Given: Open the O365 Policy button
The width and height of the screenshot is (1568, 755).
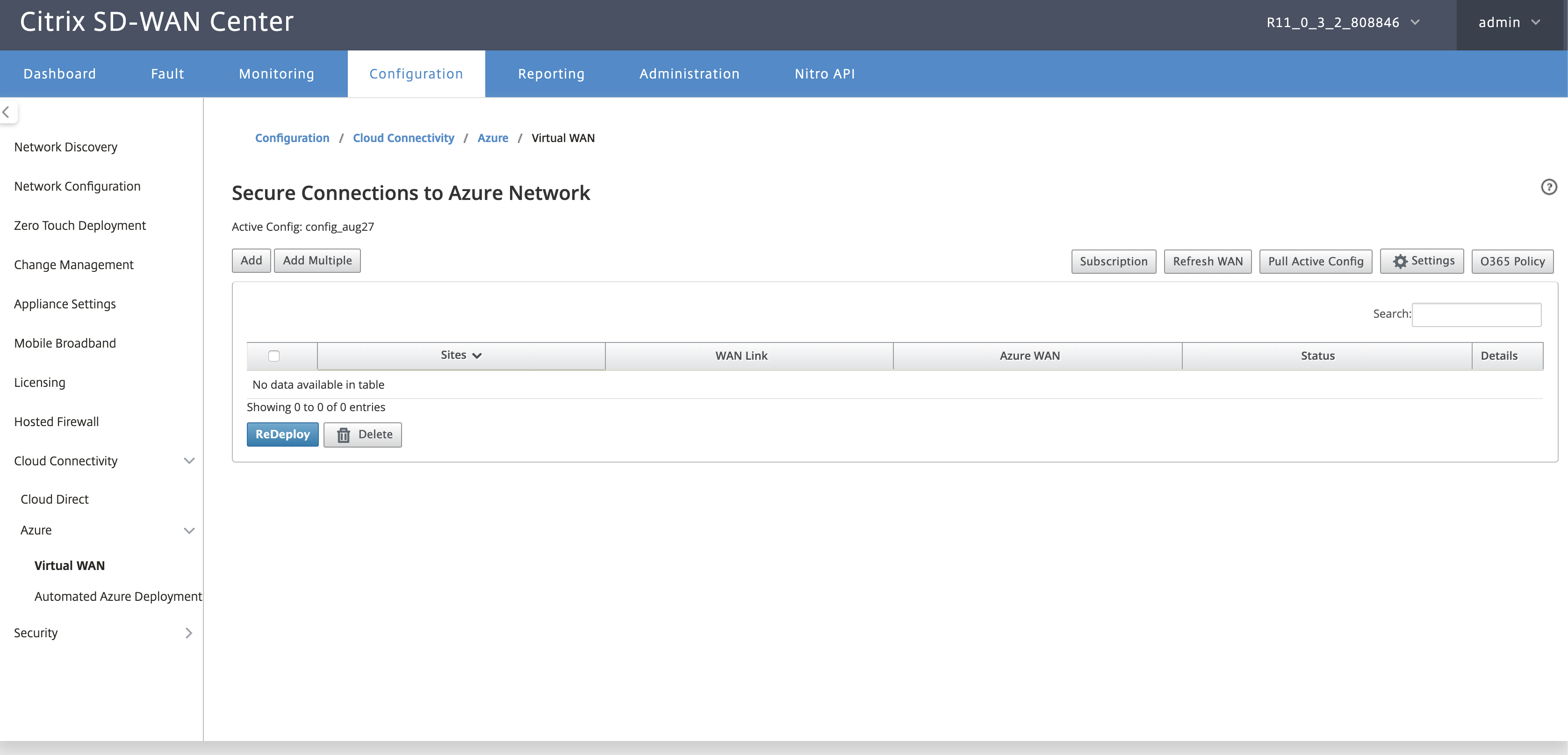Looking at the screenshot, I should [x=1512, y=261].
